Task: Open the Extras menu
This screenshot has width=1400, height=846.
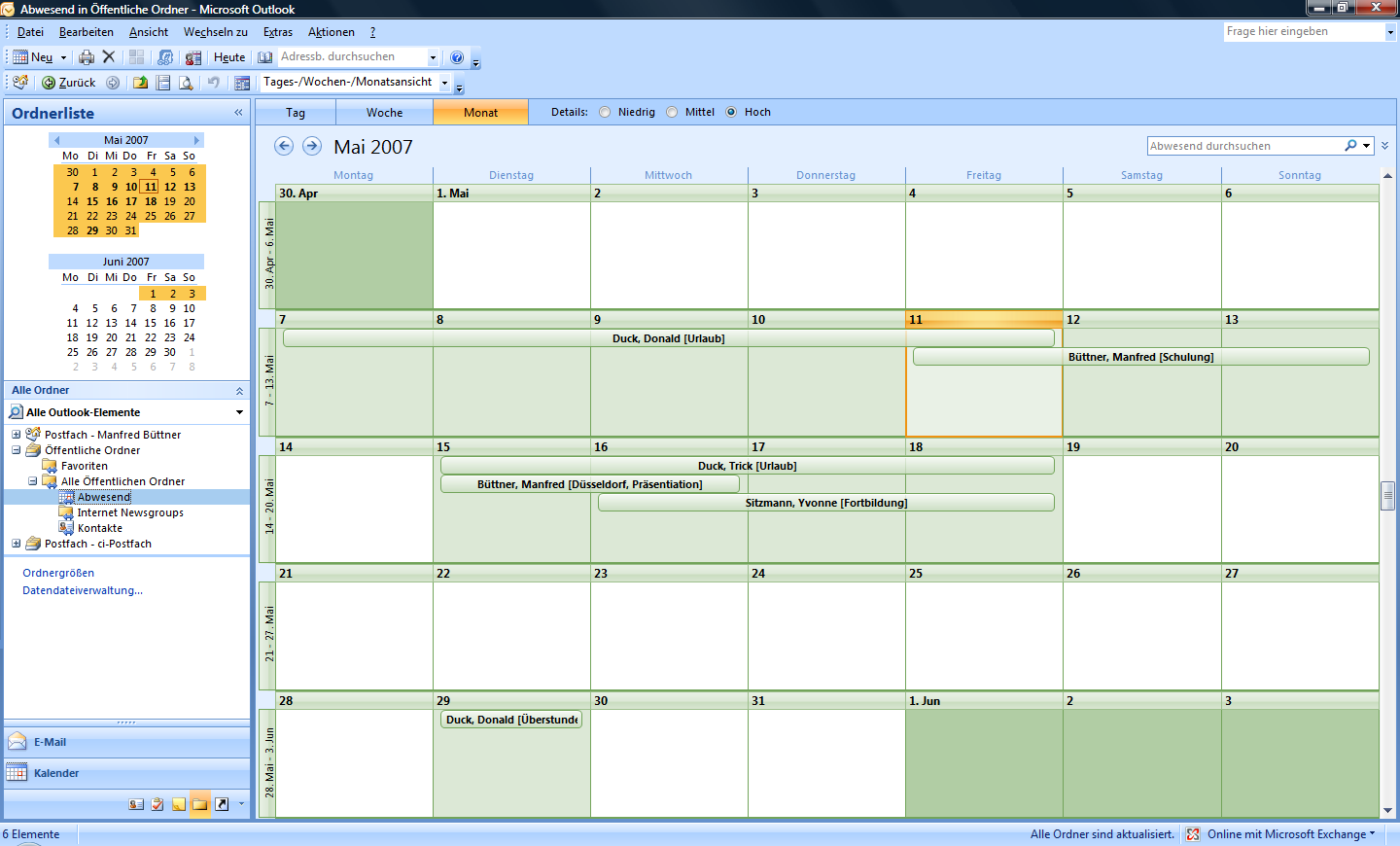Action: tap(277, 32)
